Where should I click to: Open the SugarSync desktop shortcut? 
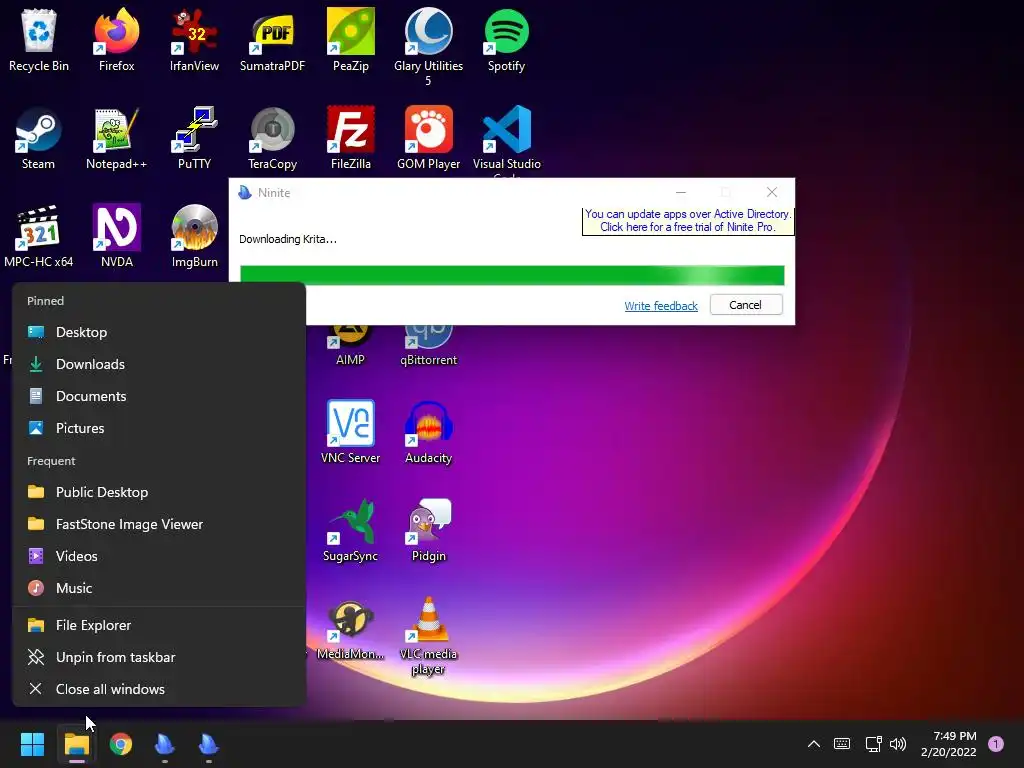[x=351, y=530]
